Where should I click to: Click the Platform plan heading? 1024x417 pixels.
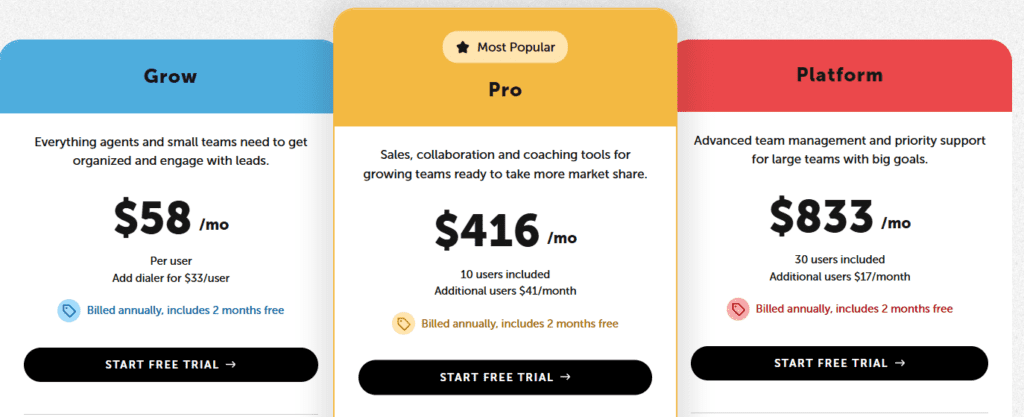[839, 75]
